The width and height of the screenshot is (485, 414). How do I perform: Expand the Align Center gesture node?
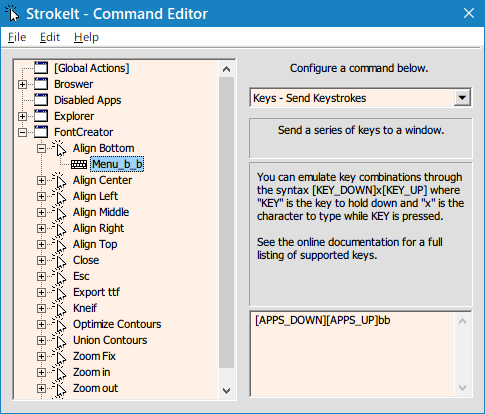[41, 180]
